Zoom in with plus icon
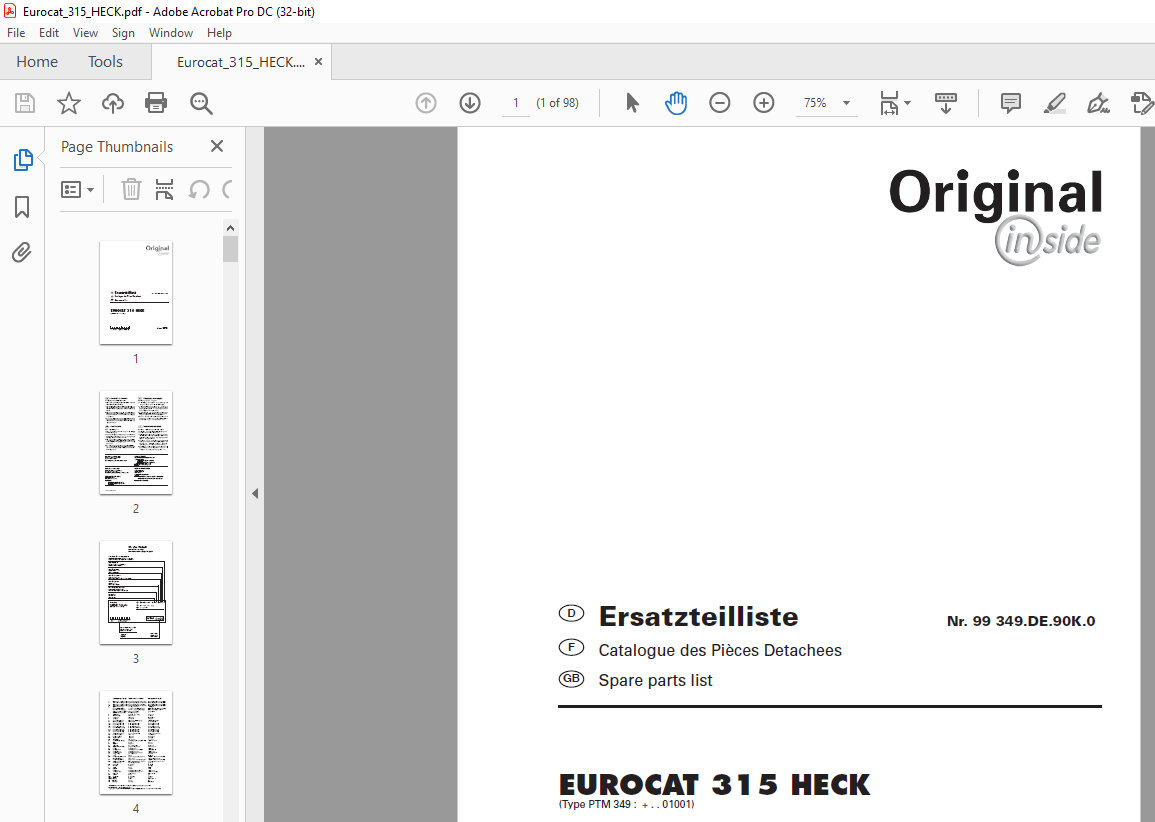This screenshot has width=1155, height=822. coord(764,103)
